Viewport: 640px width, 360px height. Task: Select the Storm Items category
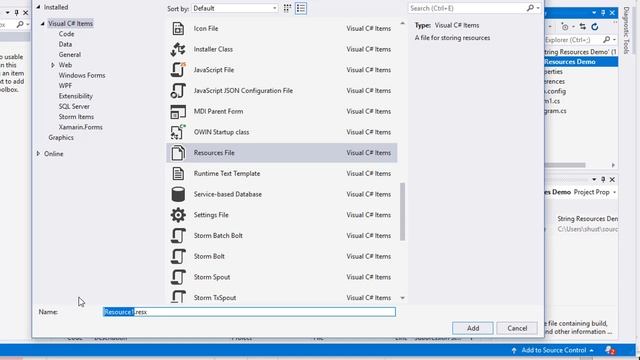coord(76,117)
